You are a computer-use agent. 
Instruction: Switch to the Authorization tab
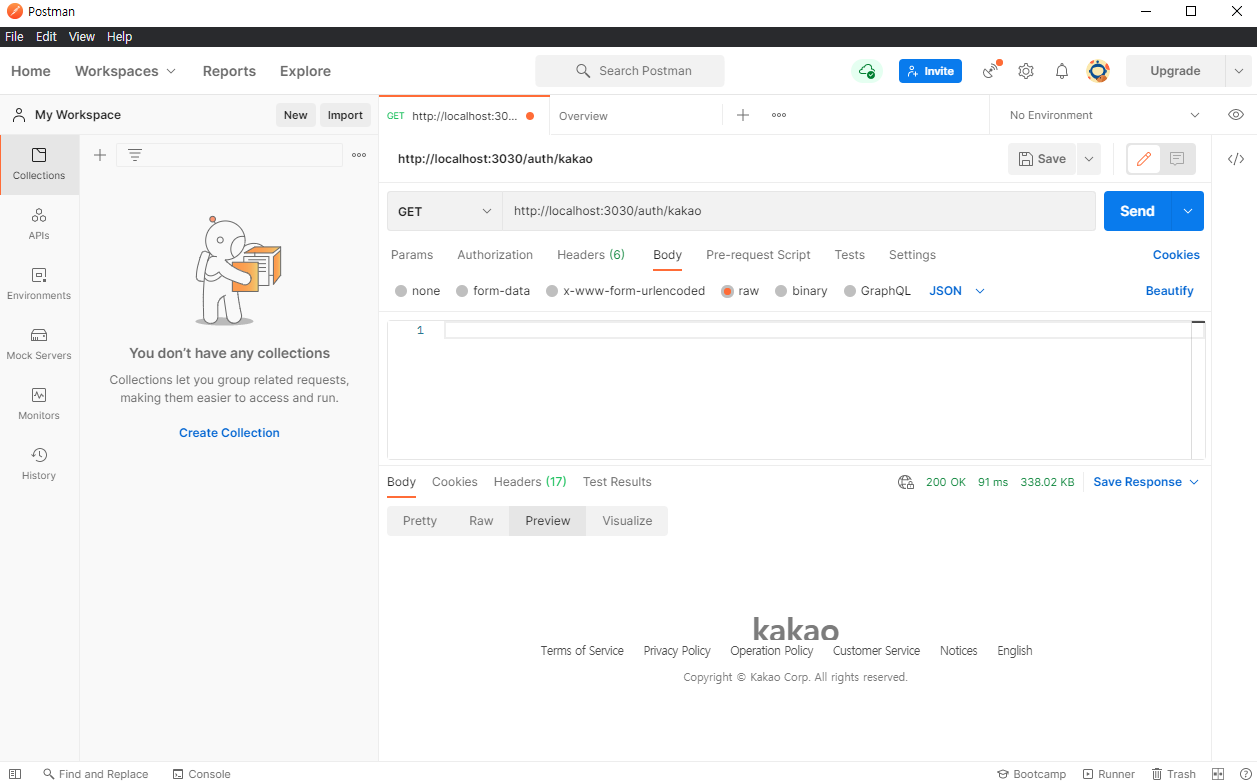coord(495,255)
